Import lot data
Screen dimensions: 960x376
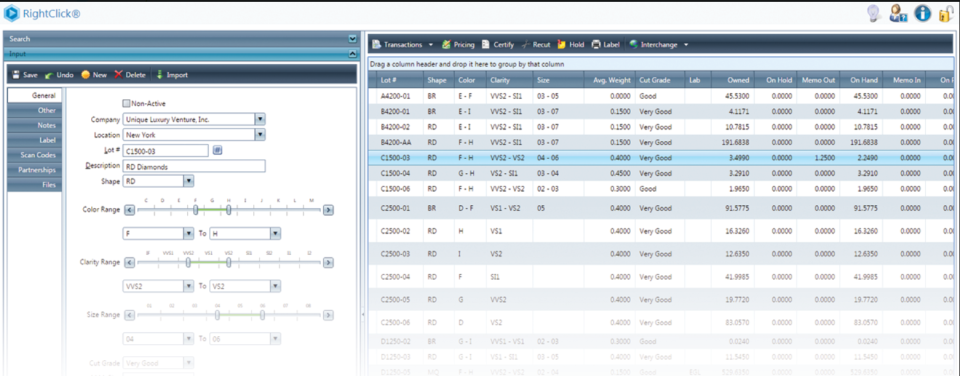pos(172,75)
